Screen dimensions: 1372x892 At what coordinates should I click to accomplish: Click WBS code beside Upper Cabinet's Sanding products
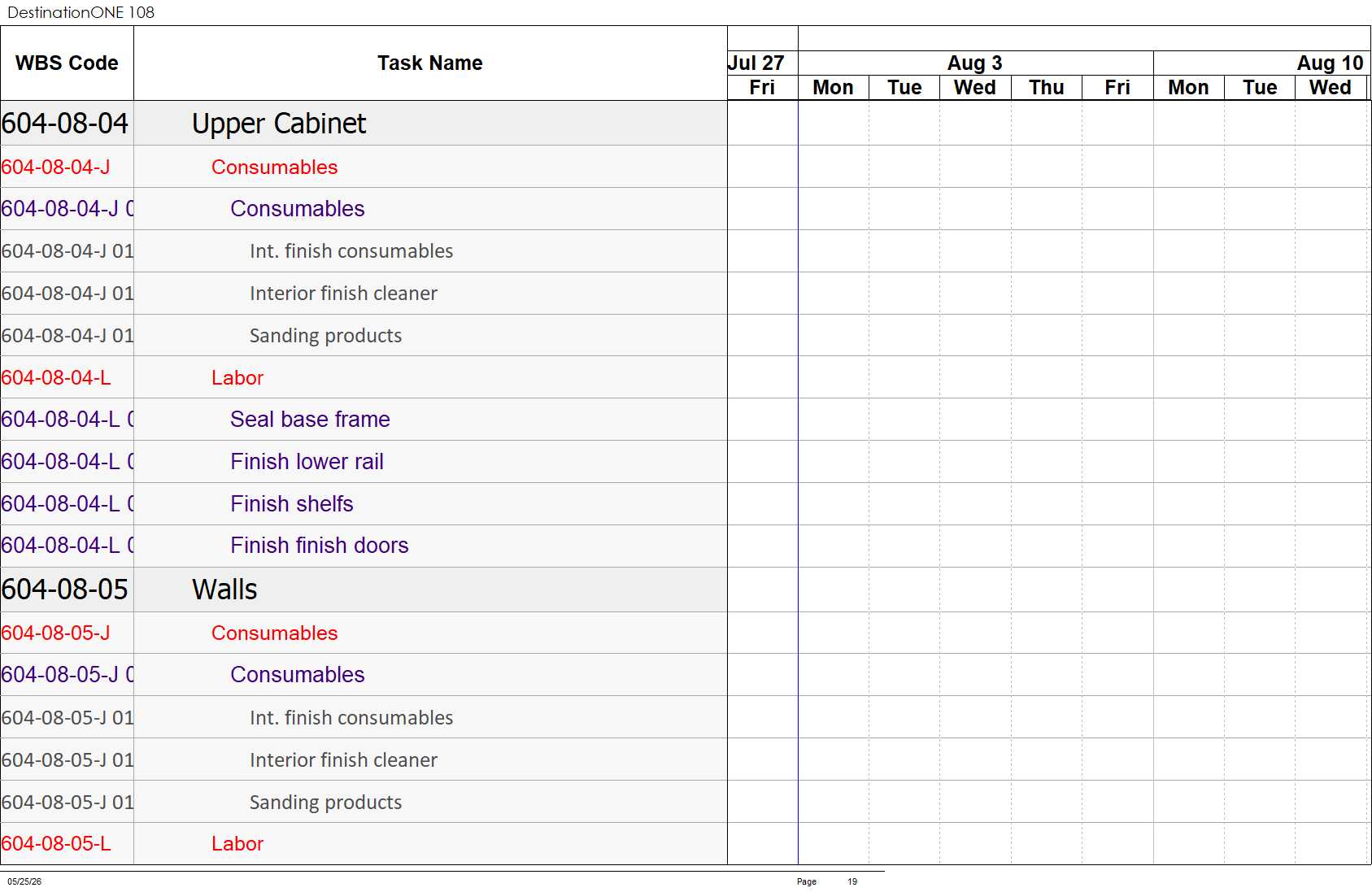(68, 336)
